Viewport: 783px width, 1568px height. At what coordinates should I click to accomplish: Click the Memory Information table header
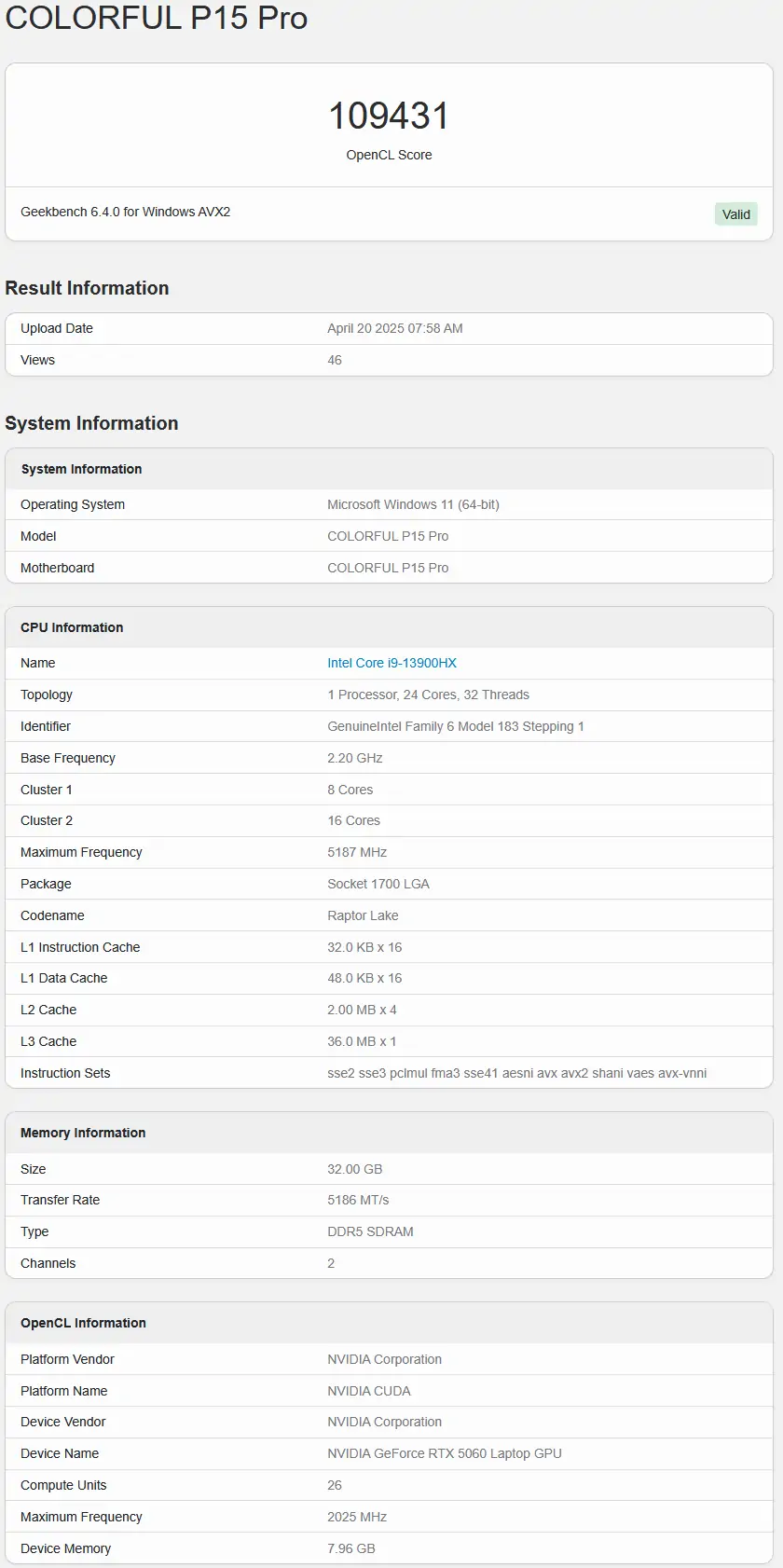83,1133
